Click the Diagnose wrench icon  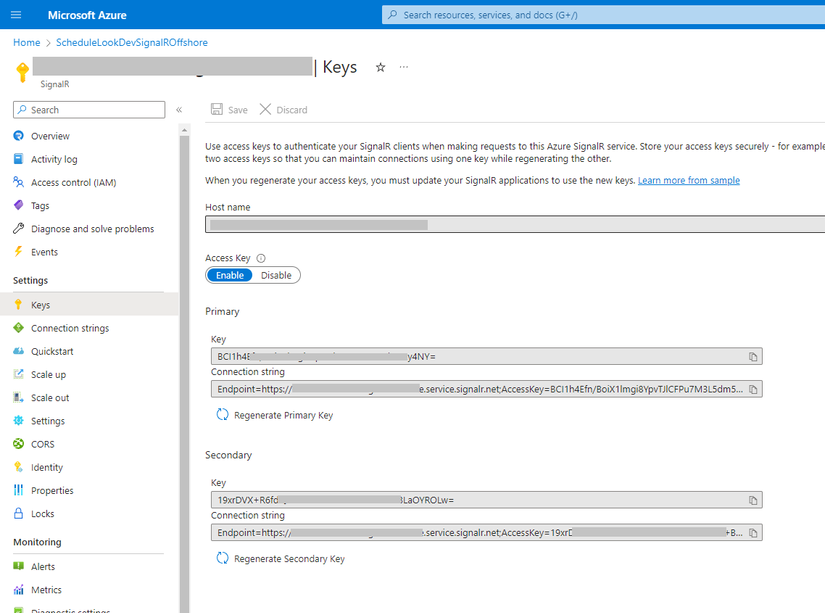pyautogui.click(x=18, y=228)
